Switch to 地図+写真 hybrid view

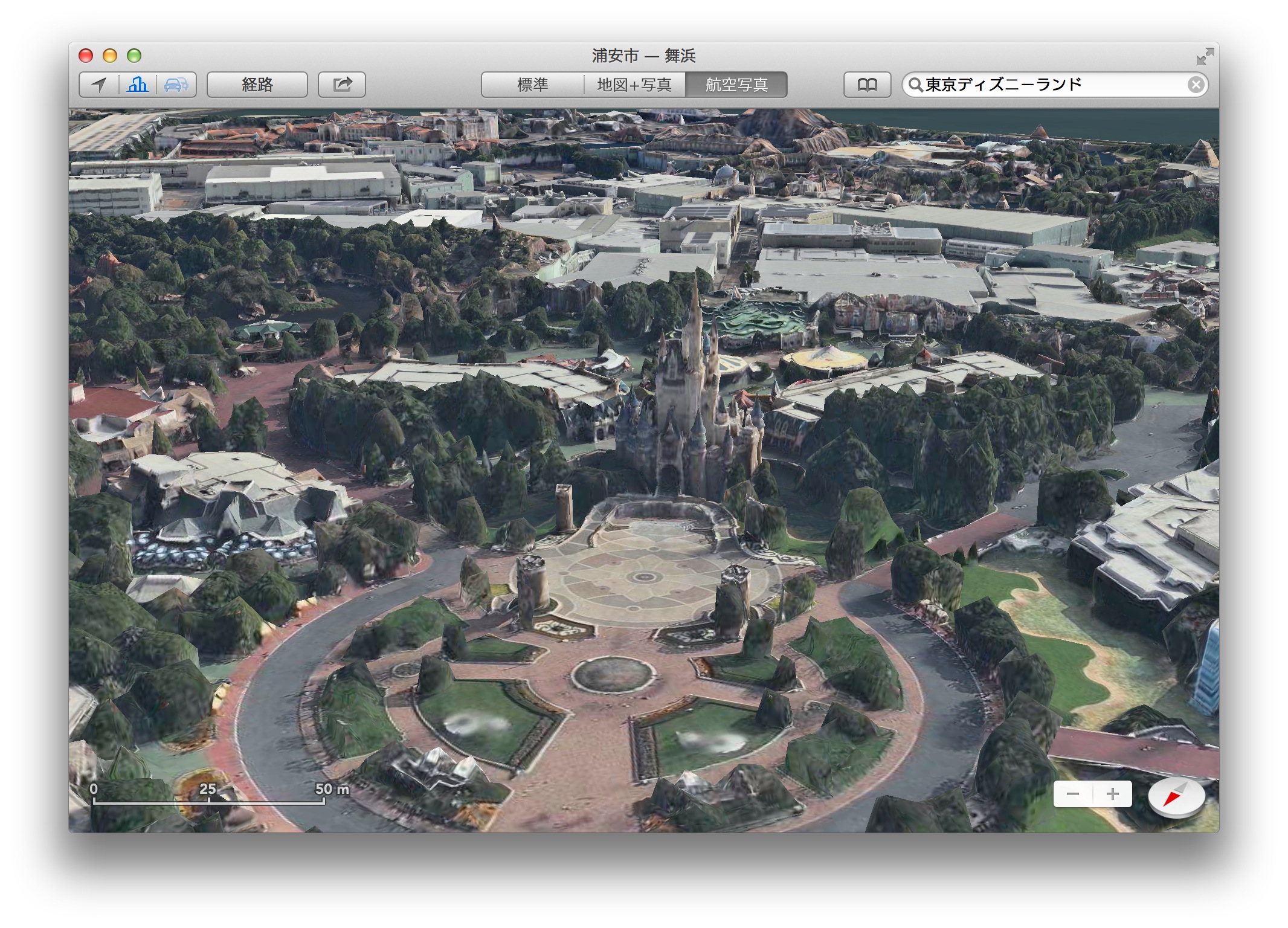(634, 85)
